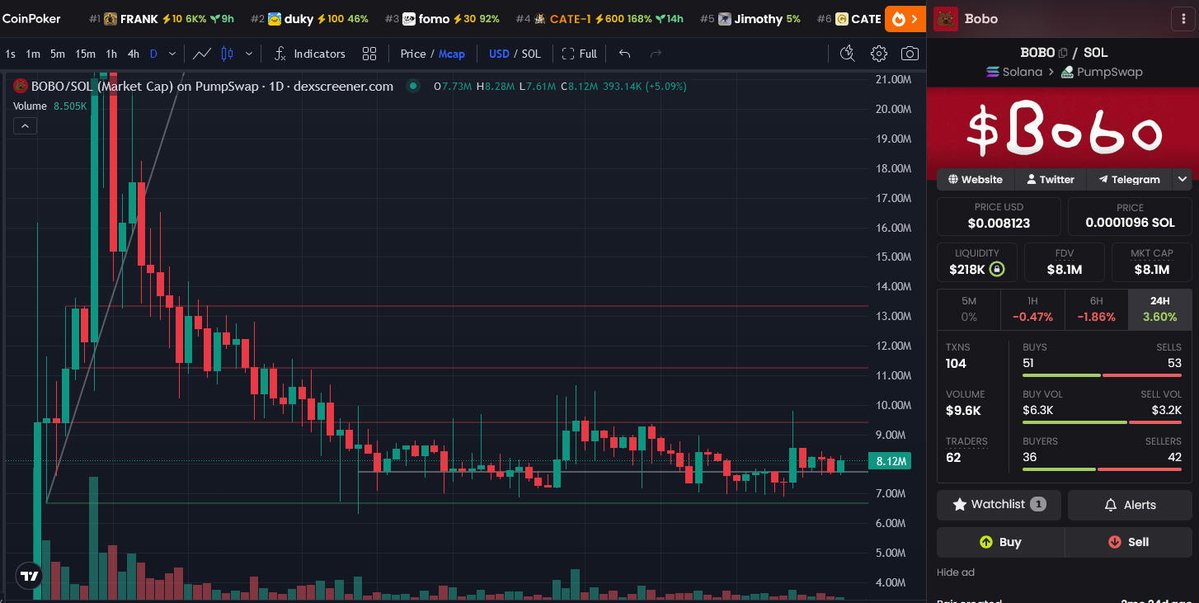Set timeframe to 4h

pyautogui.click(x=133, y=53)
